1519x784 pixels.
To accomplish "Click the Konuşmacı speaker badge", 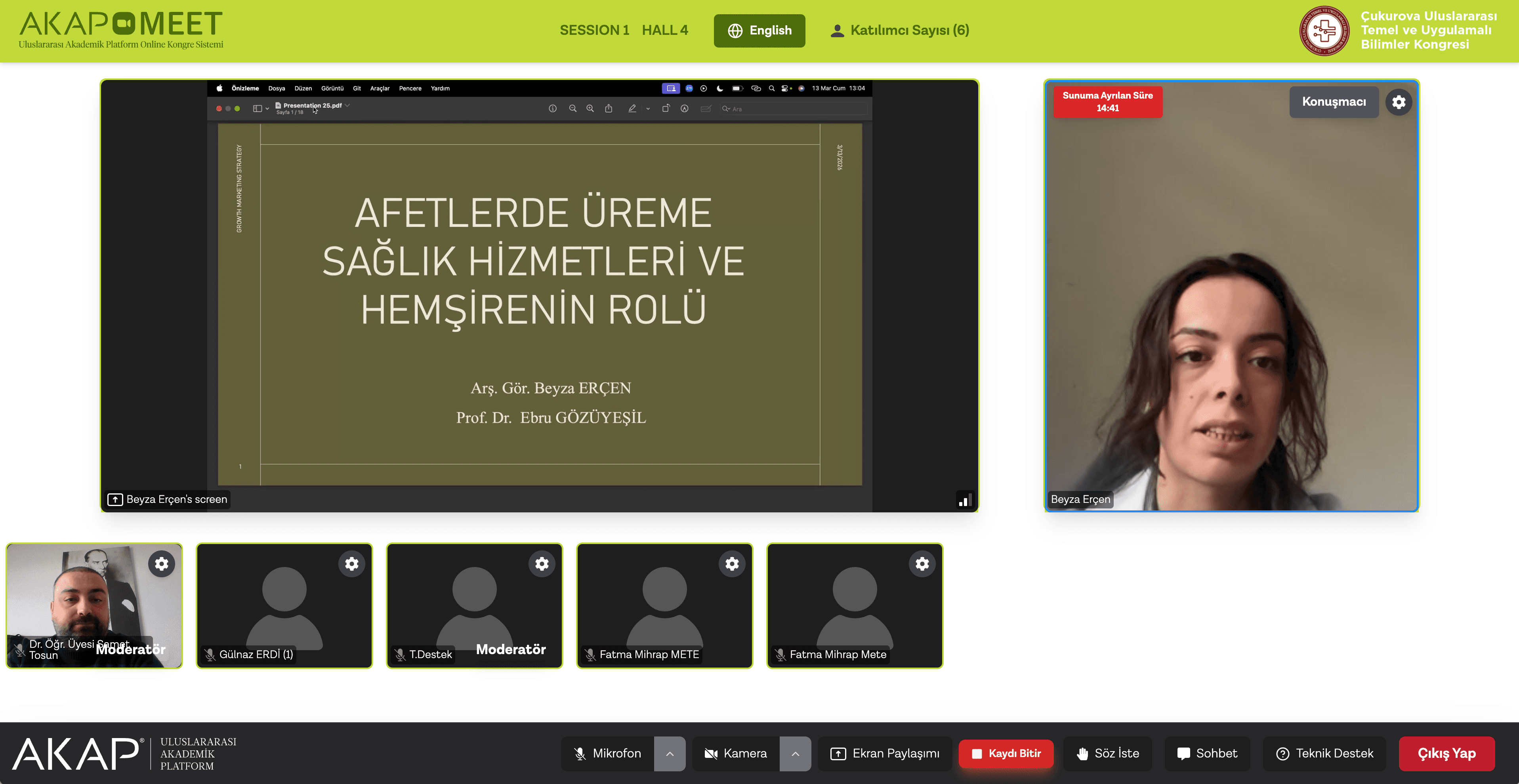I will [x=1334, y=102].
